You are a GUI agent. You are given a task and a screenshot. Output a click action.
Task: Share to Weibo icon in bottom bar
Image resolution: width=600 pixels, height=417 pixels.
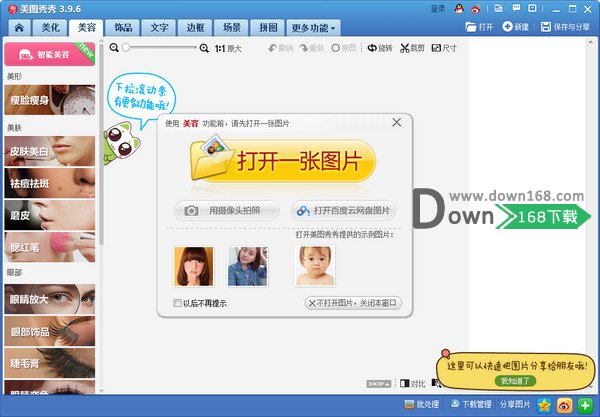pyautogui.click(x=564, y=405)
